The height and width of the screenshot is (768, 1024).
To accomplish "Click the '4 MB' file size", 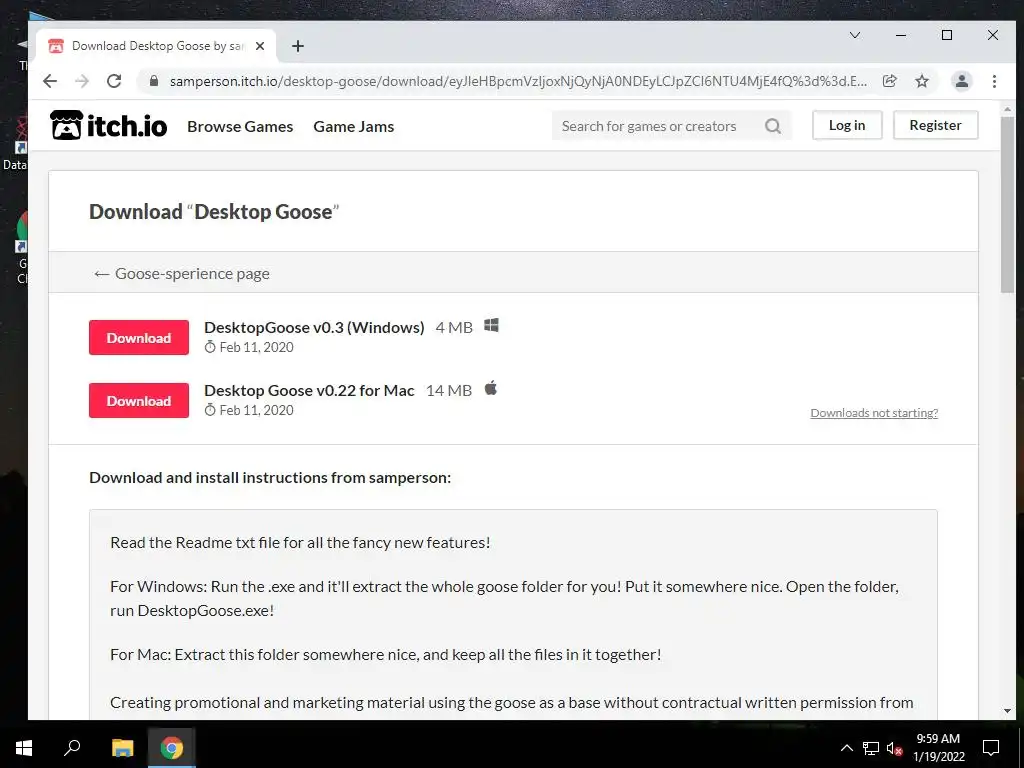I will [x=454, y=327].
